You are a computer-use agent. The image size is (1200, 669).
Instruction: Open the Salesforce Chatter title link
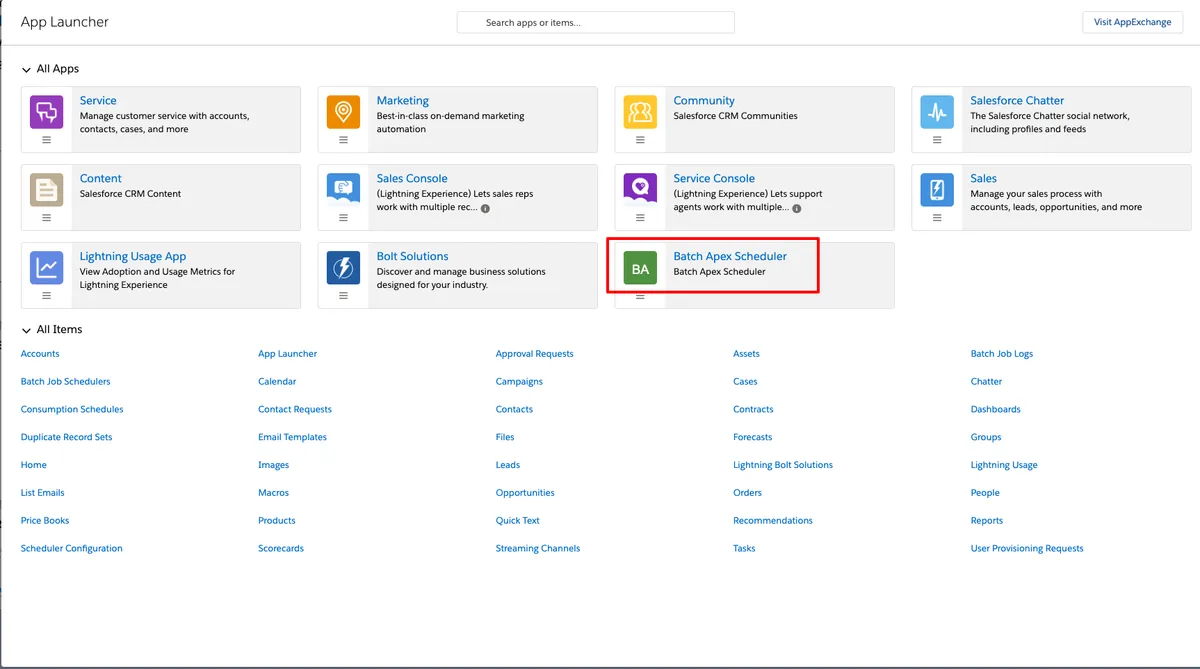point(1017,101)
